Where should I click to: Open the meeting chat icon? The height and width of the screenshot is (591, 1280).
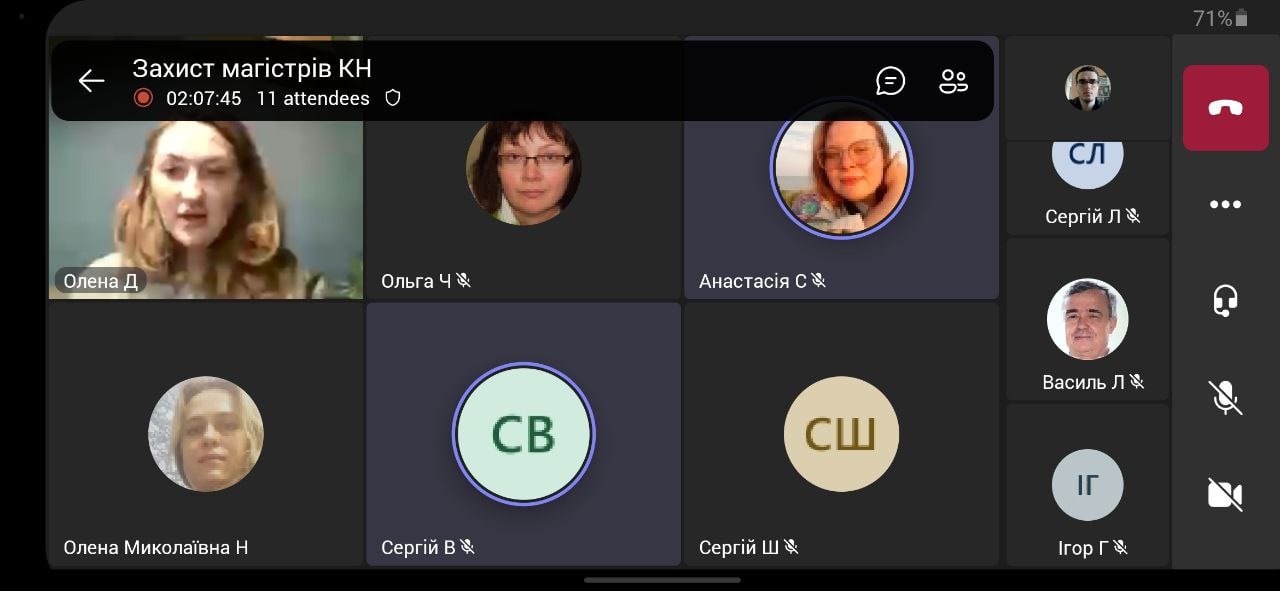click(x=890, y=81)
